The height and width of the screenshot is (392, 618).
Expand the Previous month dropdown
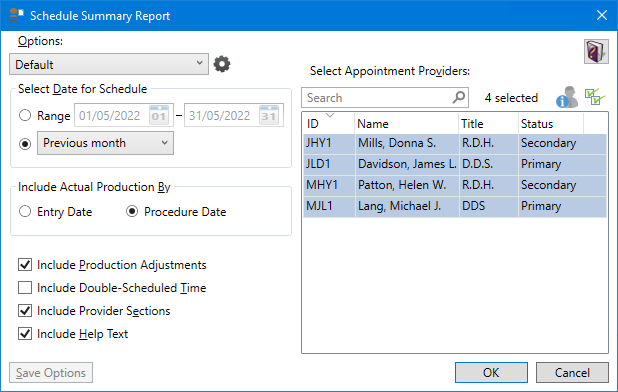pyautogui.click(x=105, y=143)
